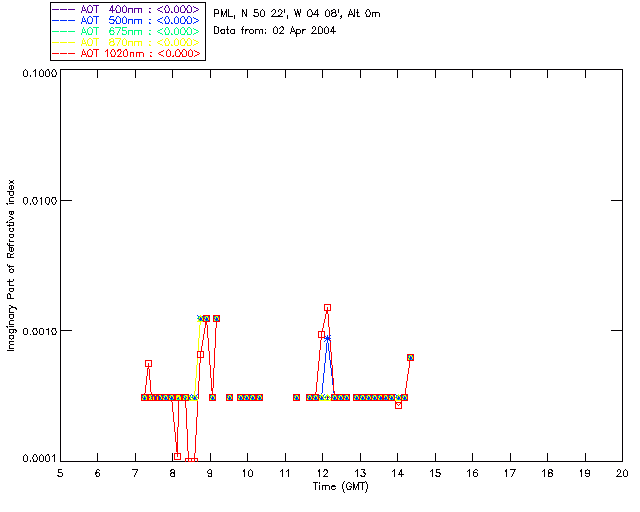640x512 pixels.
Task: Click the red square peak marker after 7 GMT
Action: (149, 364)
